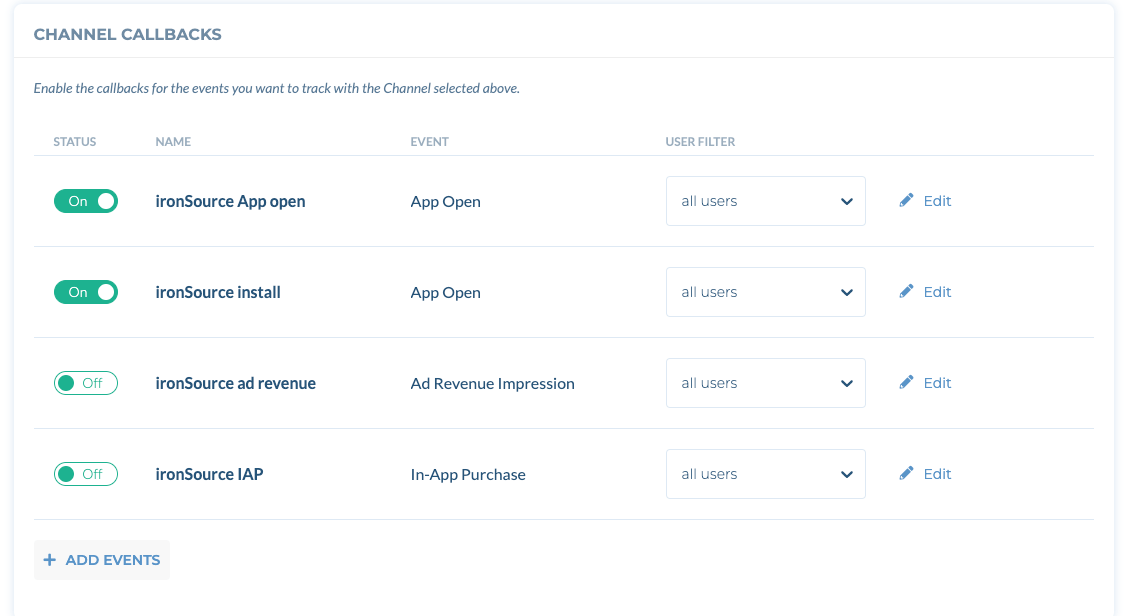This screenshot has width=1138, height=616.
Task: Click Edit link for ironSource install
Action: coord(937,292)
